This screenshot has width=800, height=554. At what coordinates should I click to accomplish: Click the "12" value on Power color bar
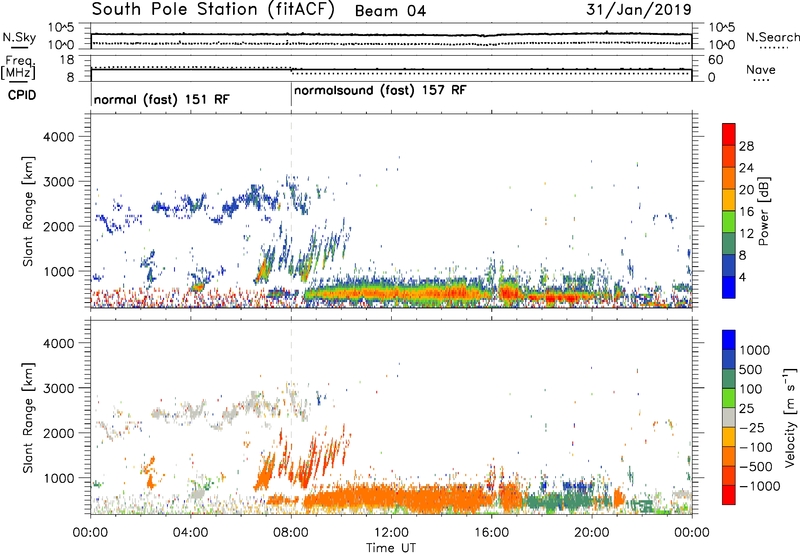click(746, 233)
